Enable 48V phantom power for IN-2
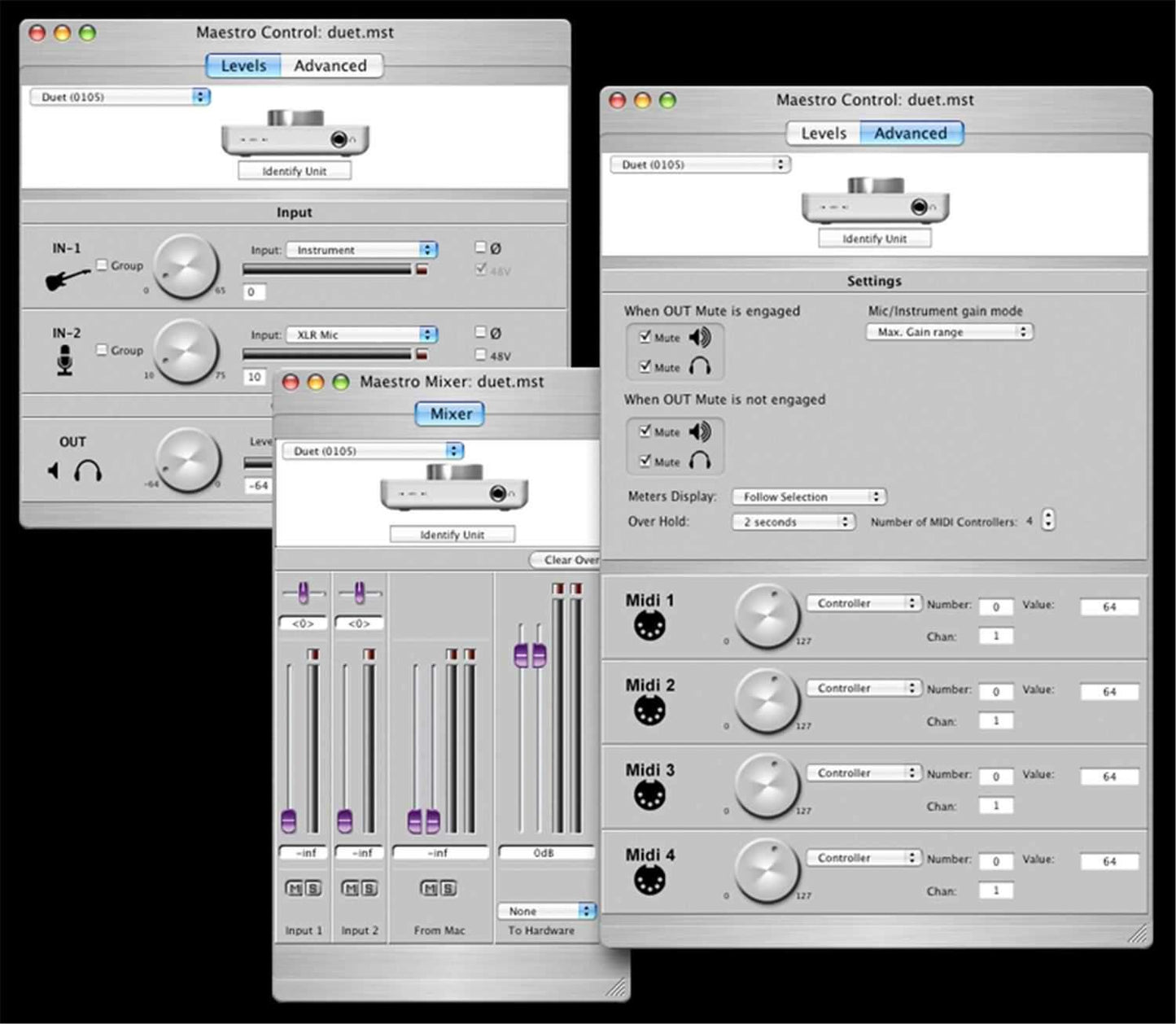Viewport: 1176px width, 1024px height. click(x=480, y=354)
